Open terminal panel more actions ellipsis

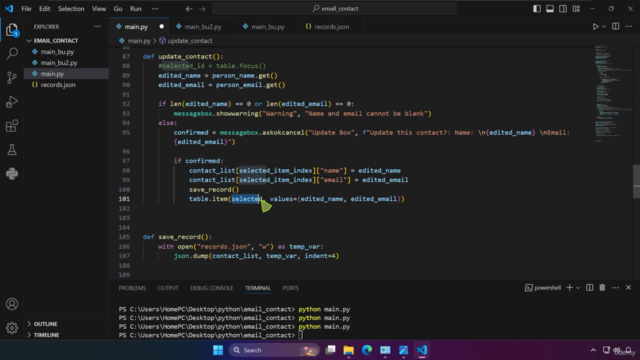pyautogui.click(x=616, y=288)
